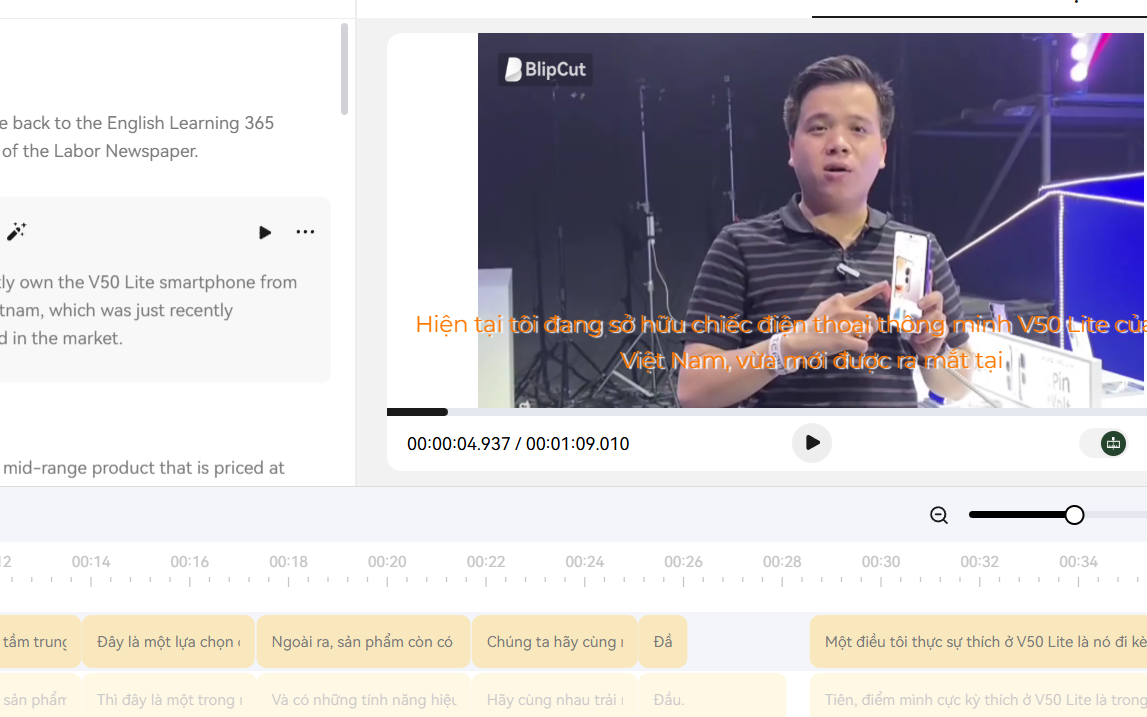Jump to the 00:28 timeline mark
The image size is (1147, 717).
click(782, 562)
